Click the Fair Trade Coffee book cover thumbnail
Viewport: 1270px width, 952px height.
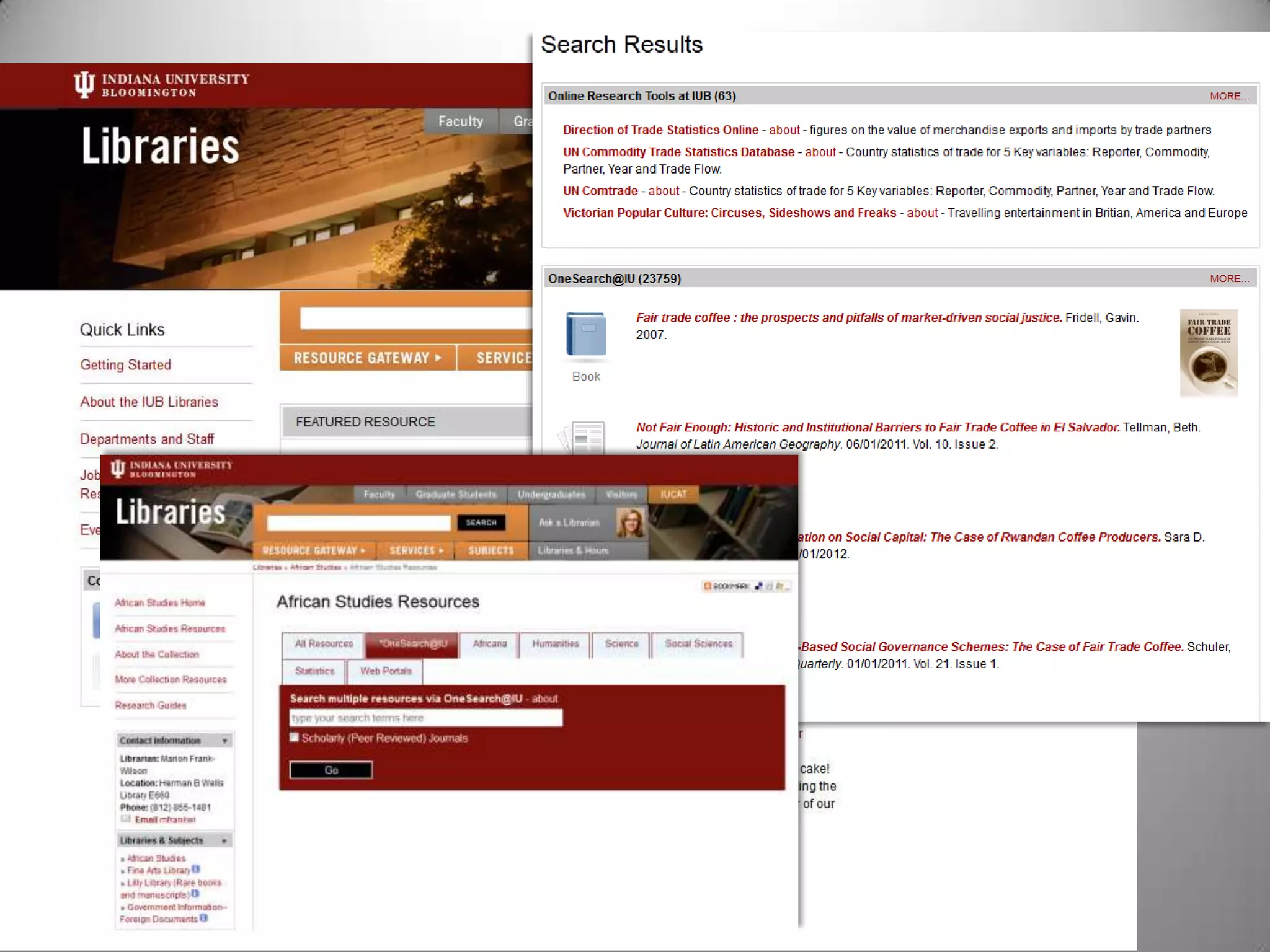pyautogui.click(x=1208, y=352)
